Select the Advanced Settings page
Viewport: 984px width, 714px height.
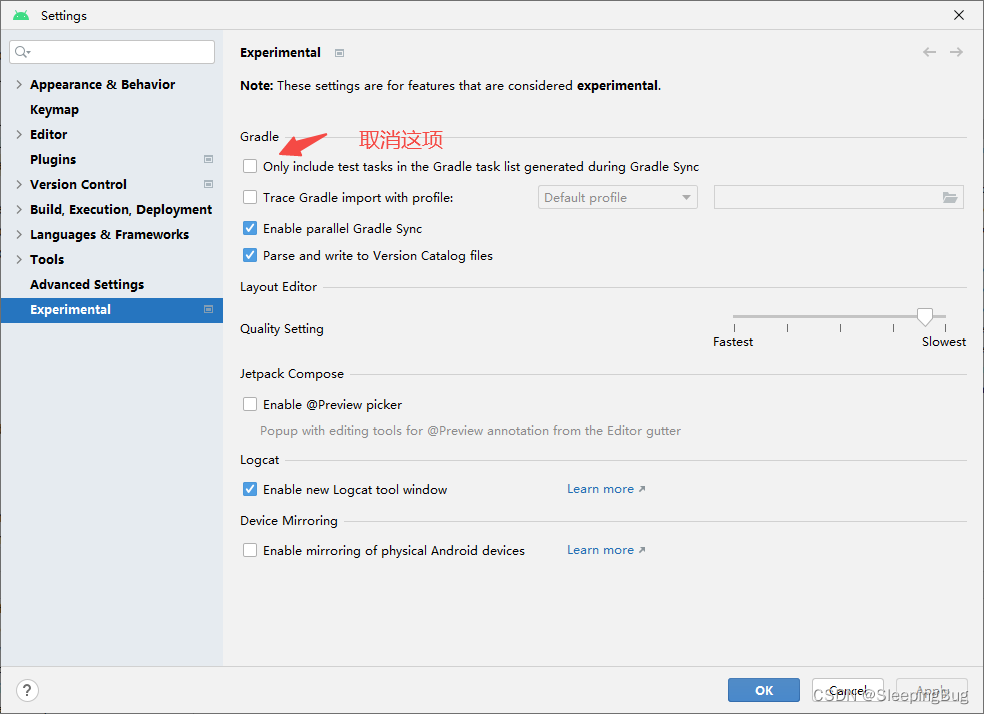point(87,284)
